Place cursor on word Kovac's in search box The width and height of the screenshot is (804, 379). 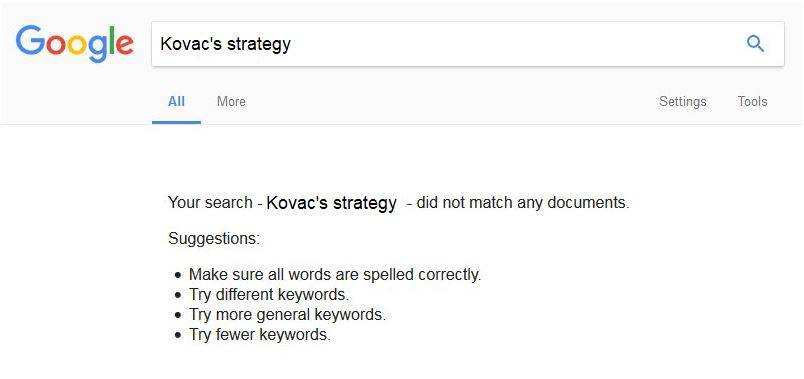[191, 44]
